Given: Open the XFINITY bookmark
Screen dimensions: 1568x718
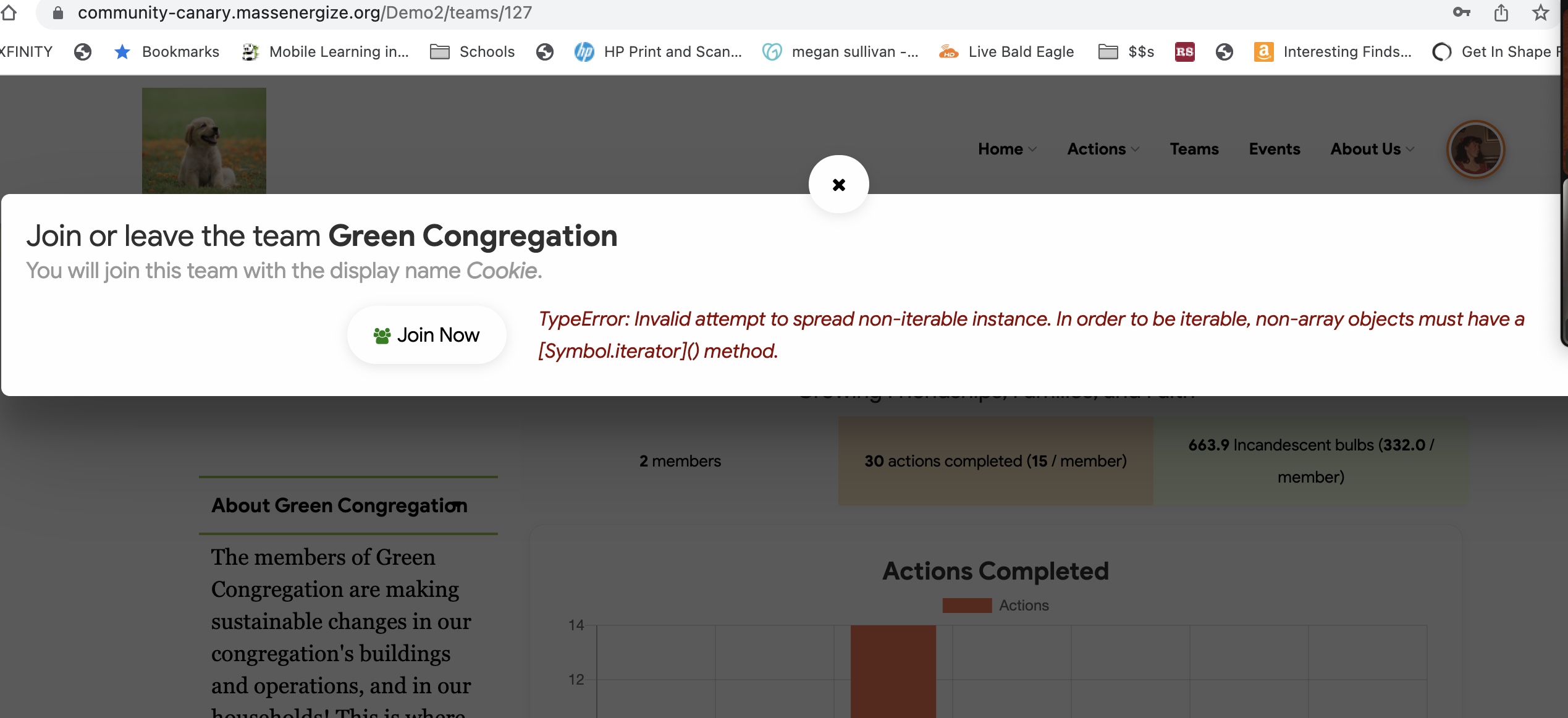Looking at the screenshot, I should pyautogui.click(x=26, y=52).
